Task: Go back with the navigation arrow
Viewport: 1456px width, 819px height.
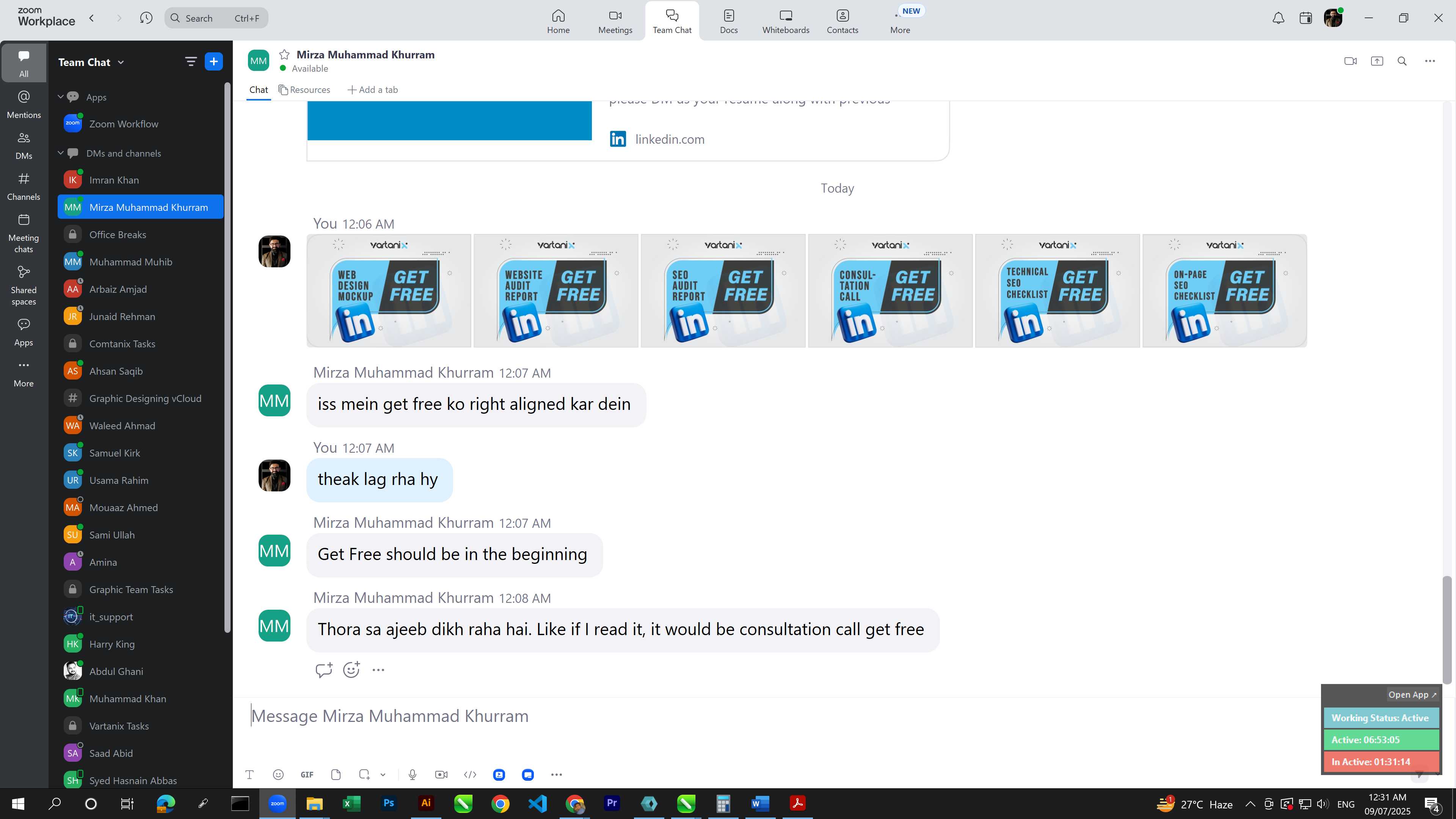Action: point(91,18)
